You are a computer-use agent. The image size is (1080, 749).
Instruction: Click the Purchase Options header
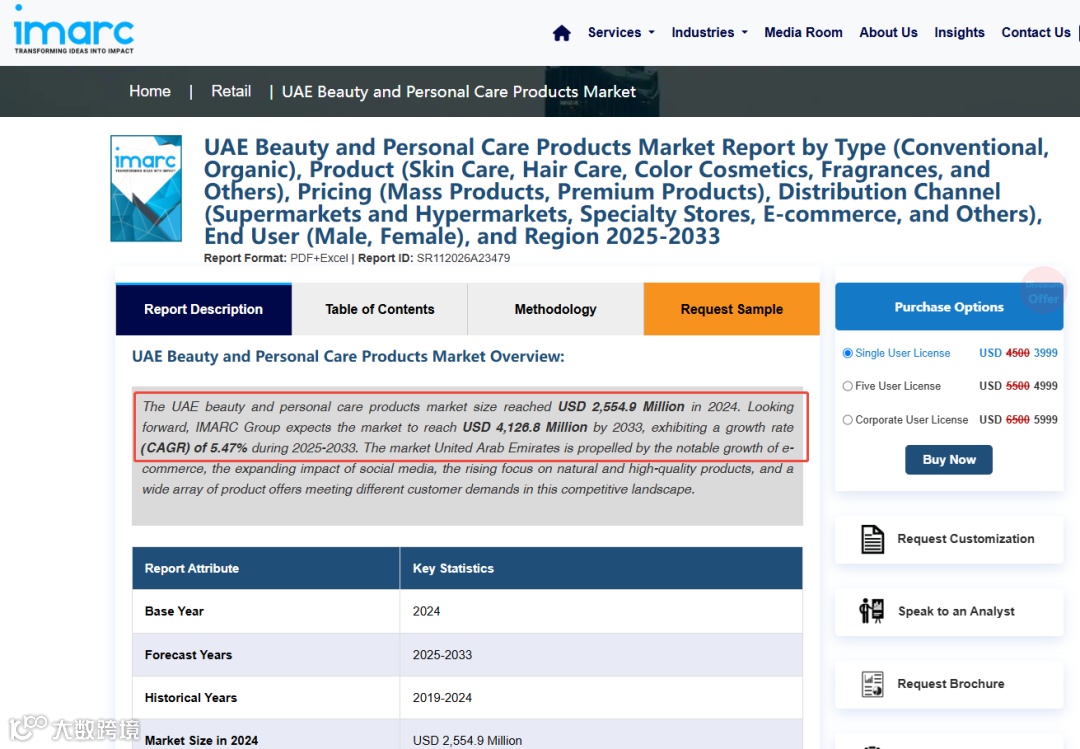pos(948,307)
